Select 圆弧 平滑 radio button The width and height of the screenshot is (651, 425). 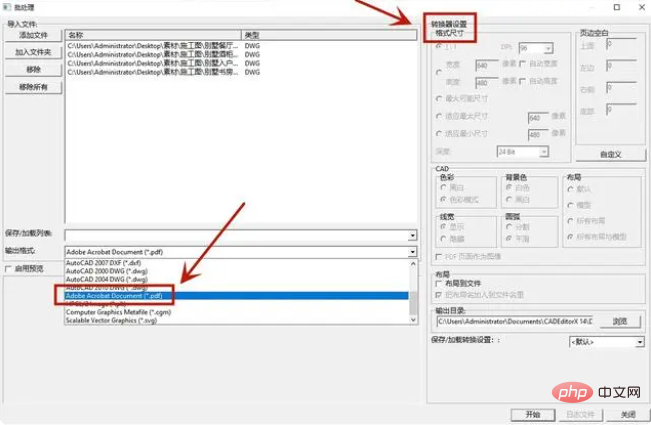pyautogui.click(x=509, y=239)
